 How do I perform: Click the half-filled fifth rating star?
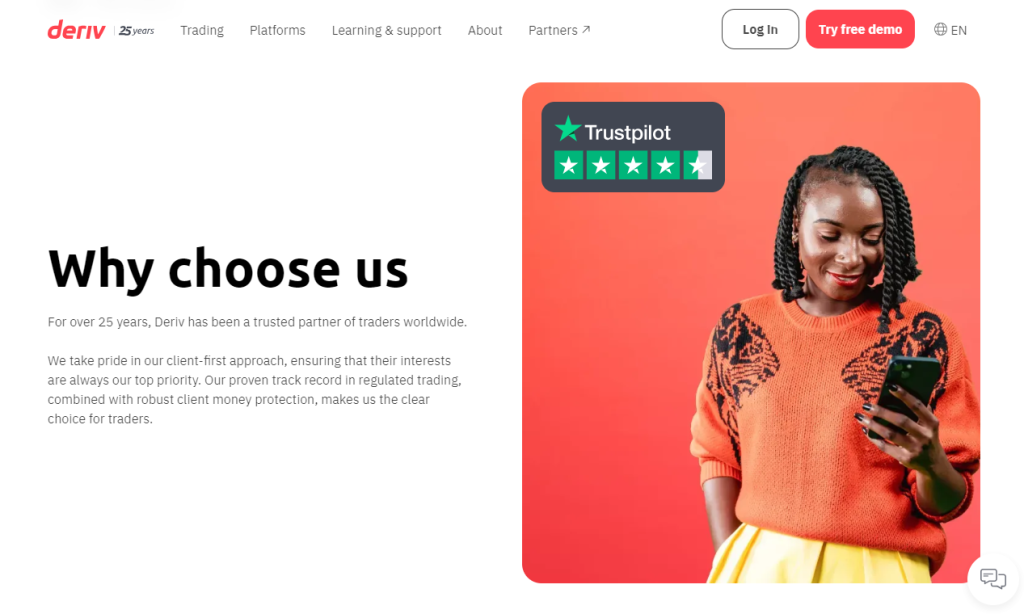pos(697,165)
